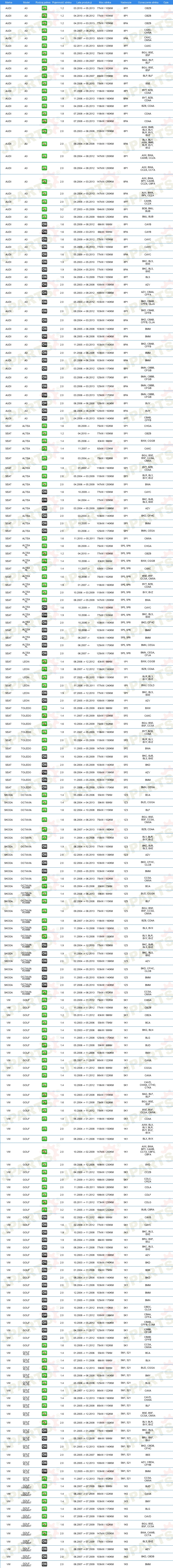Click LEON model cell in BWJ engine row
This screenshot has height=1568, width=173.
pyautogui.click(x=26, y=685)
